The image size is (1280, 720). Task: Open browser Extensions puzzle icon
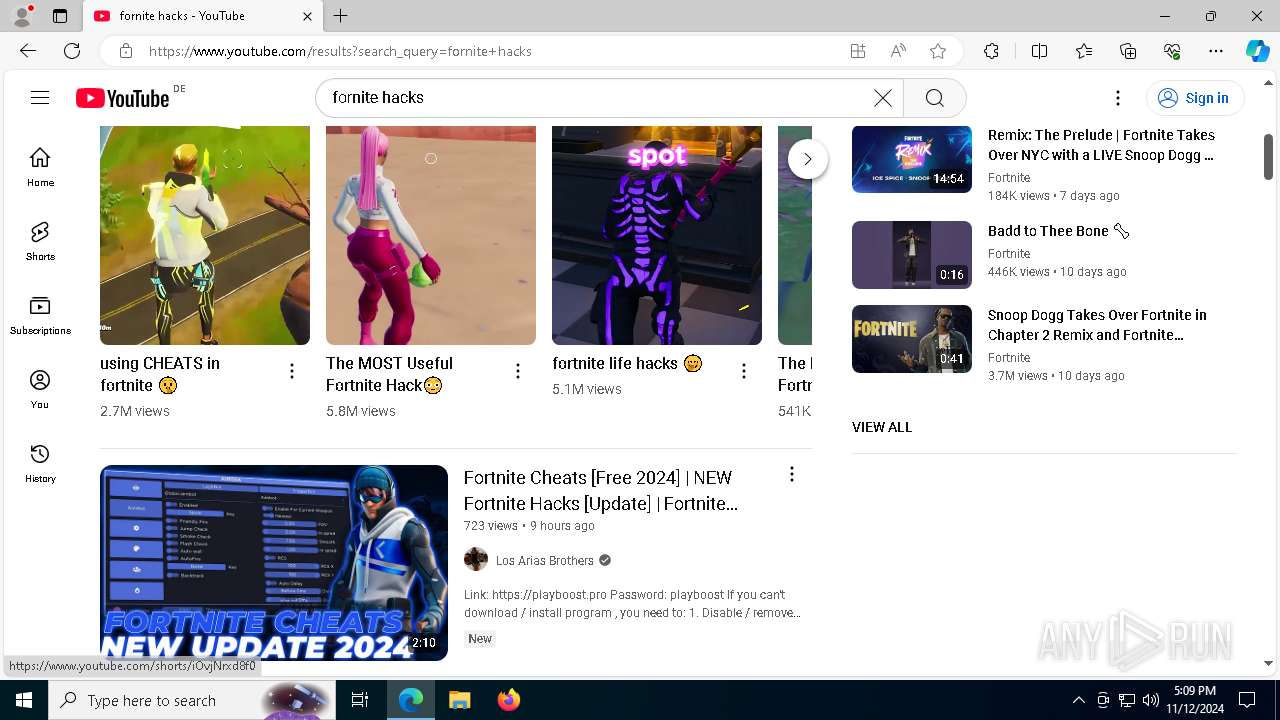[x=991, y=51]
